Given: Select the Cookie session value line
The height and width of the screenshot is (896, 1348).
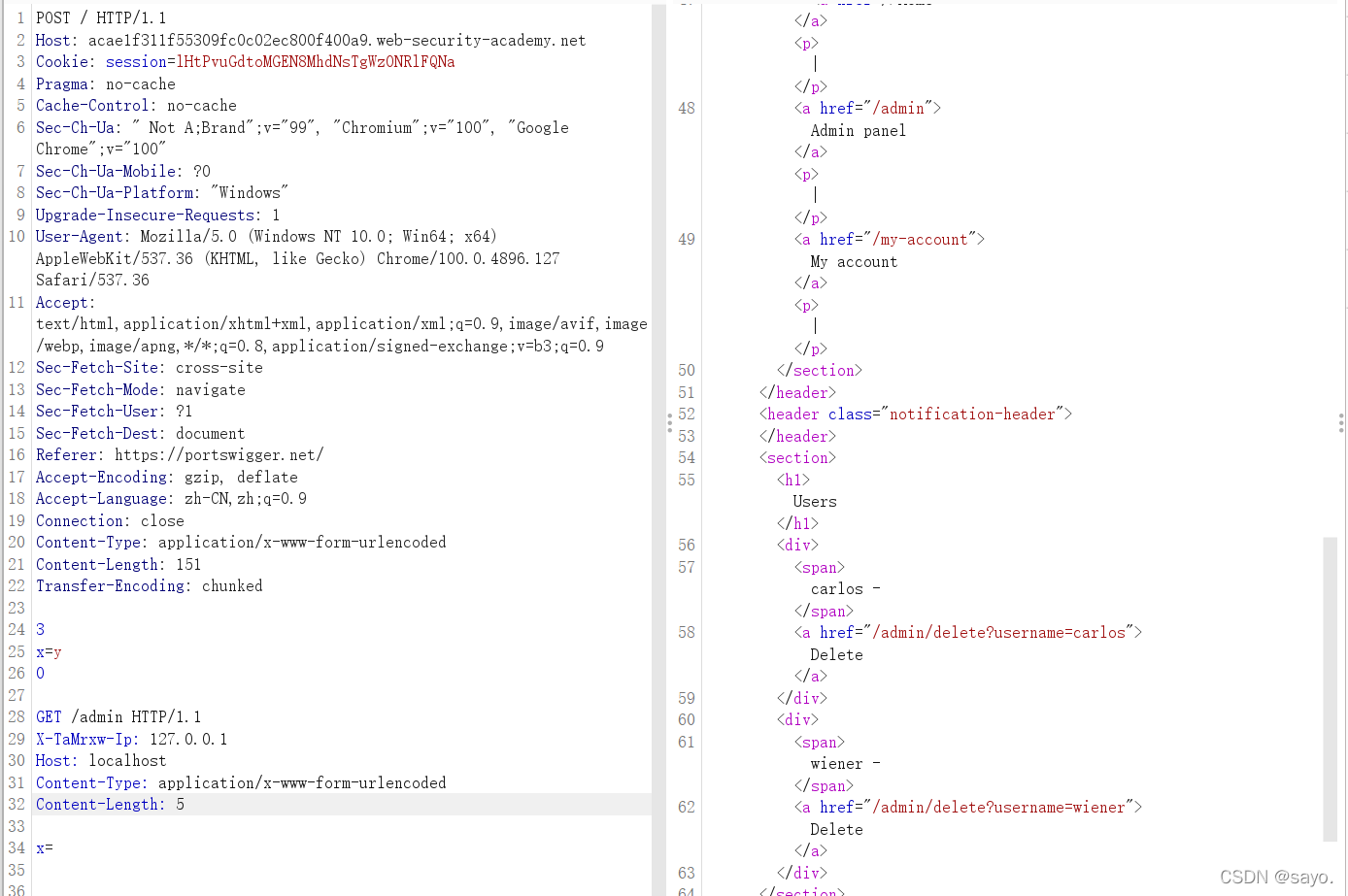Looking at the screenshot, I should [x=246, y=61].
